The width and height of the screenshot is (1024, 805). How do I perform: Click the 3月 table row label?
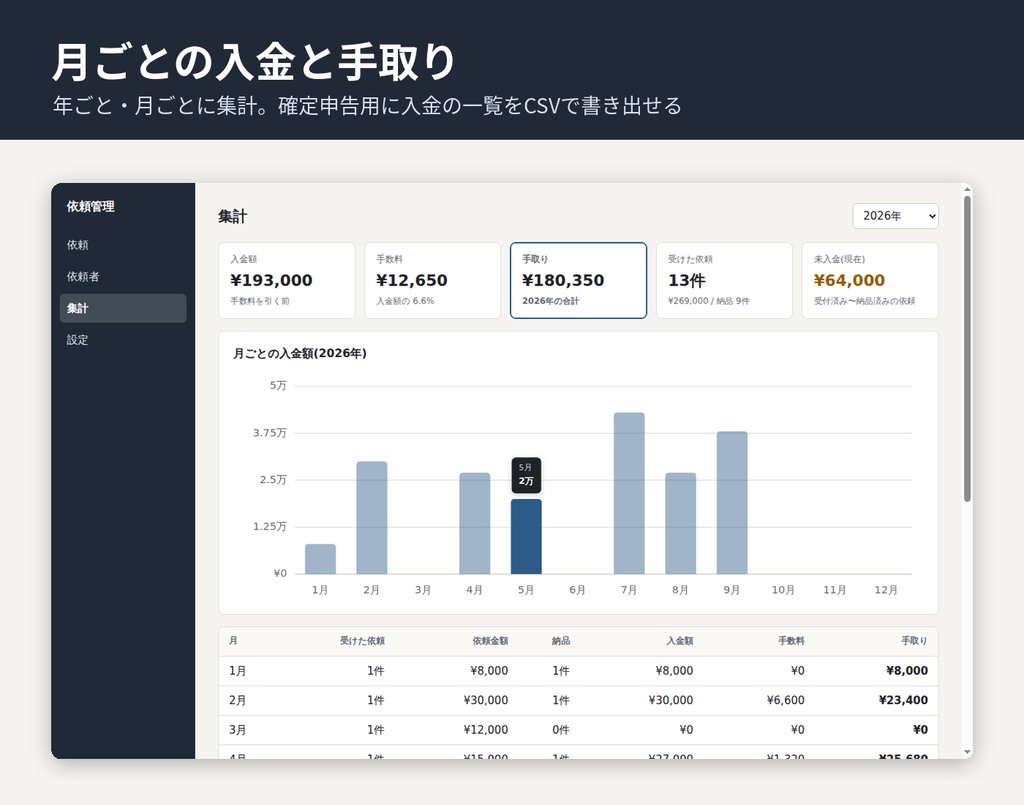click(238, 730)
